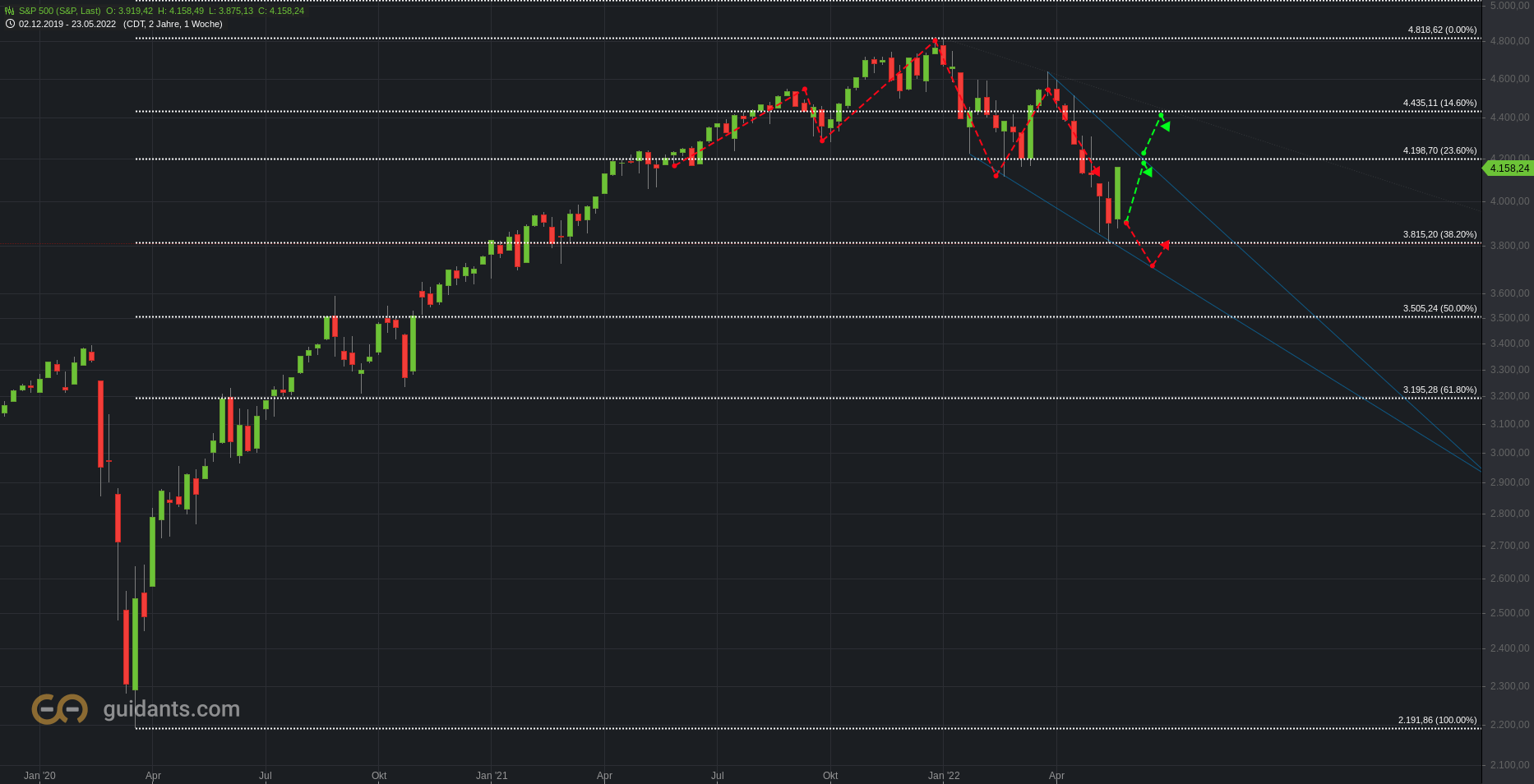The width and height of the screenshot is (1534, 784).
Task: Click the 3.800,00 price axis label
Action: [1509, 246]
